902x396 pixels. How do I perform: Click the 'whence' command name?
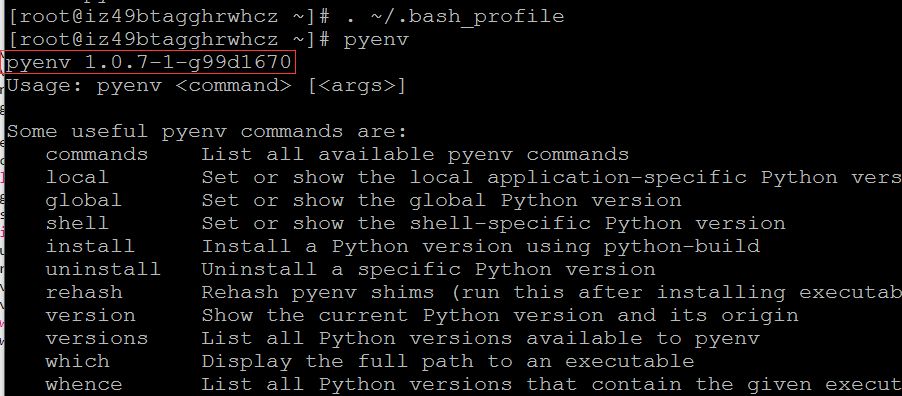pyautogui.click(x=84, y=384)
